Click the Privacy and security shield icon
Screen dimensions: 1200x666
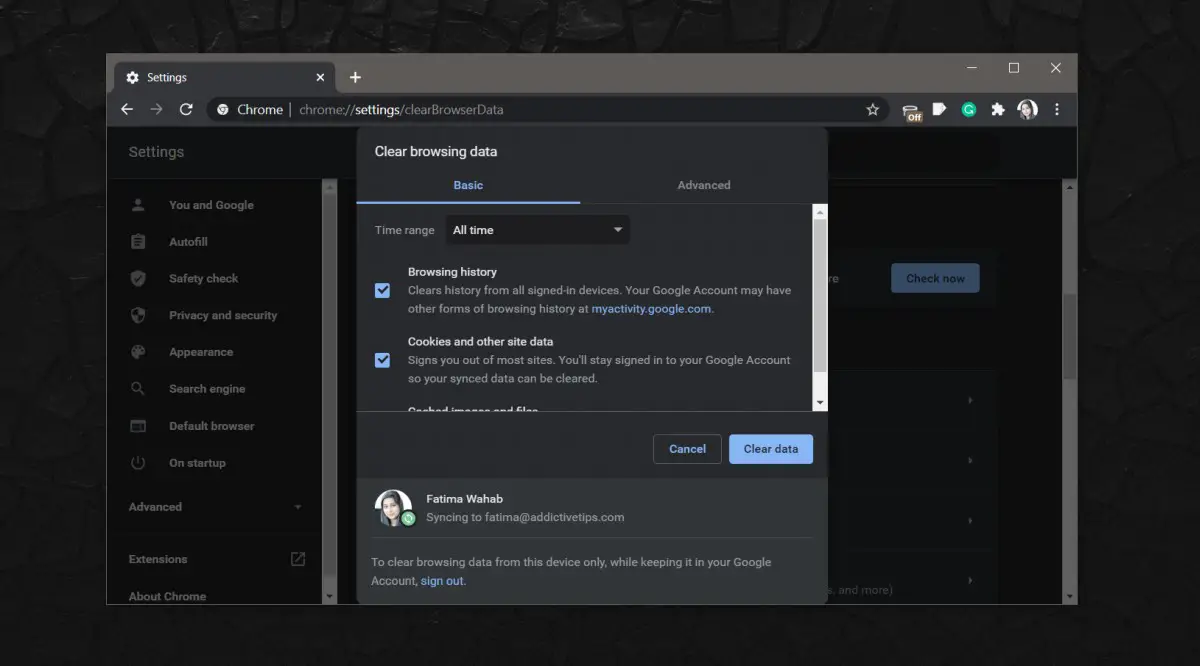[138, 315]
